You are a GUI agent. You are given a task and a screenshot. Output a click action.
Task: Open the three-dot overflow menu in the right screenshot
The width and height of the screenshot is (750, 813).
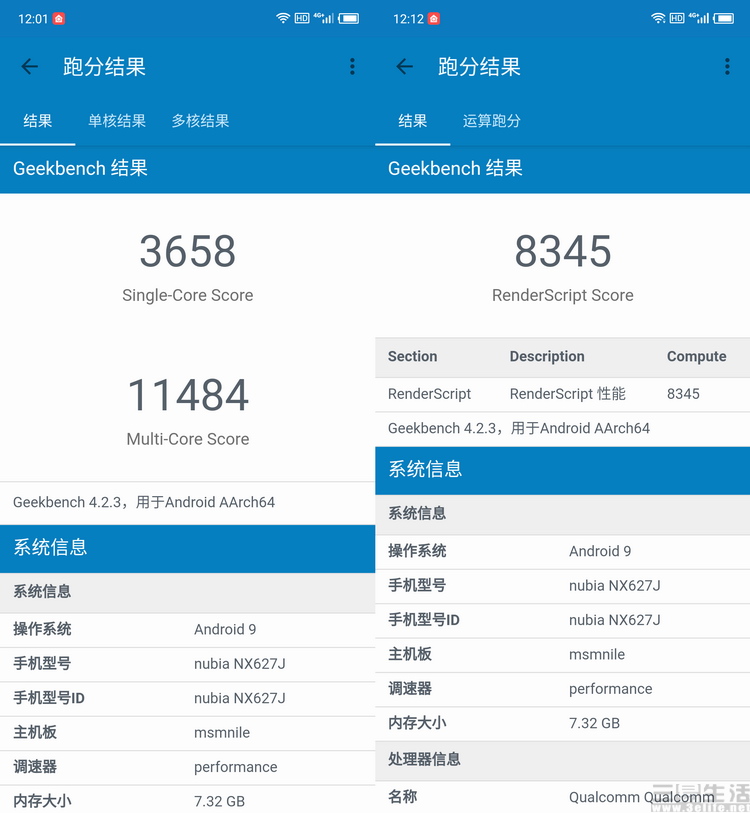click(x=727, y=66)
